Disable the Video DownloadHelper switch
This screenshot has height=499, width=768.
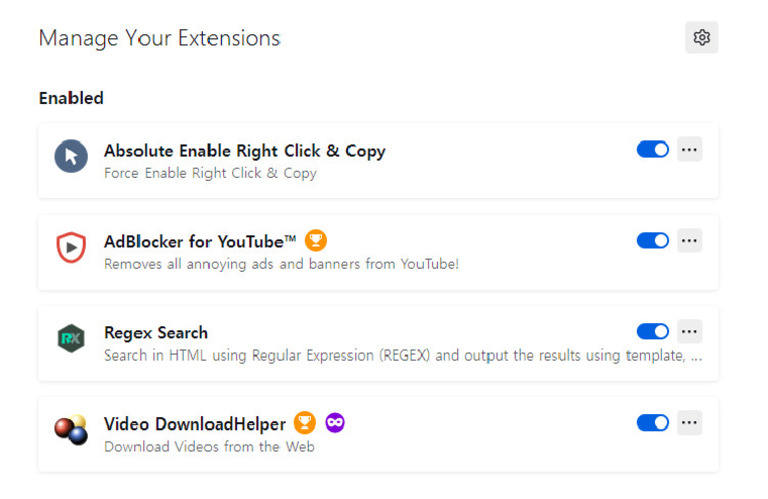pos(653,423)
